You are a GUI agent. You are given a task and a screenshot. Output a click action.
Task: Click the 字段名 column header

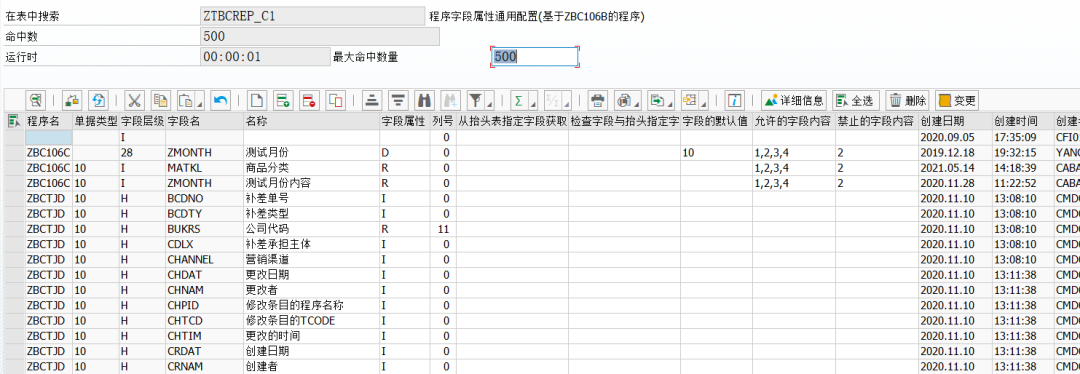point(204,121)
